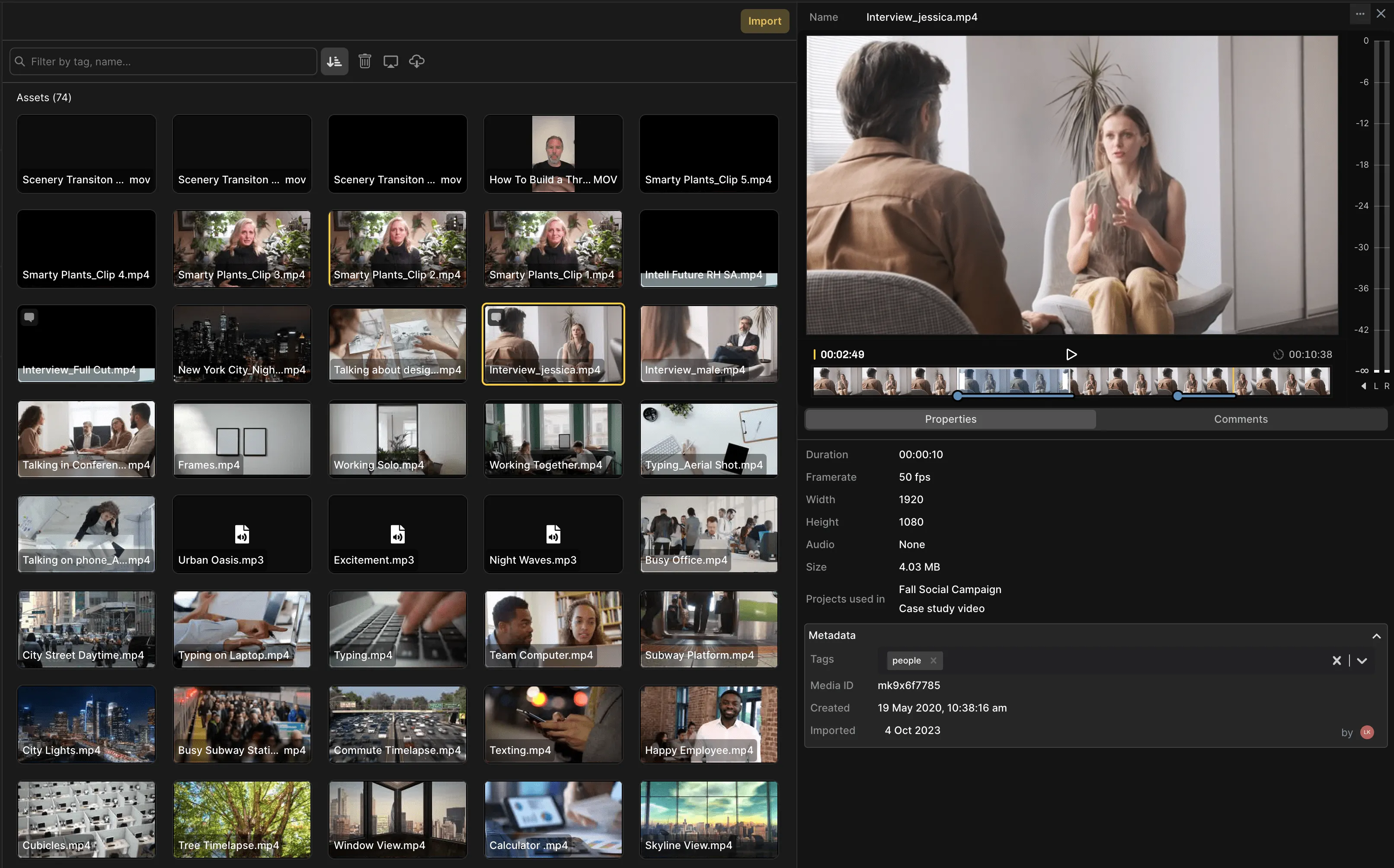Viewport: 1394px width, 868px height.
Task: Open the Tags dropdown chevron
Action: 1362,661
